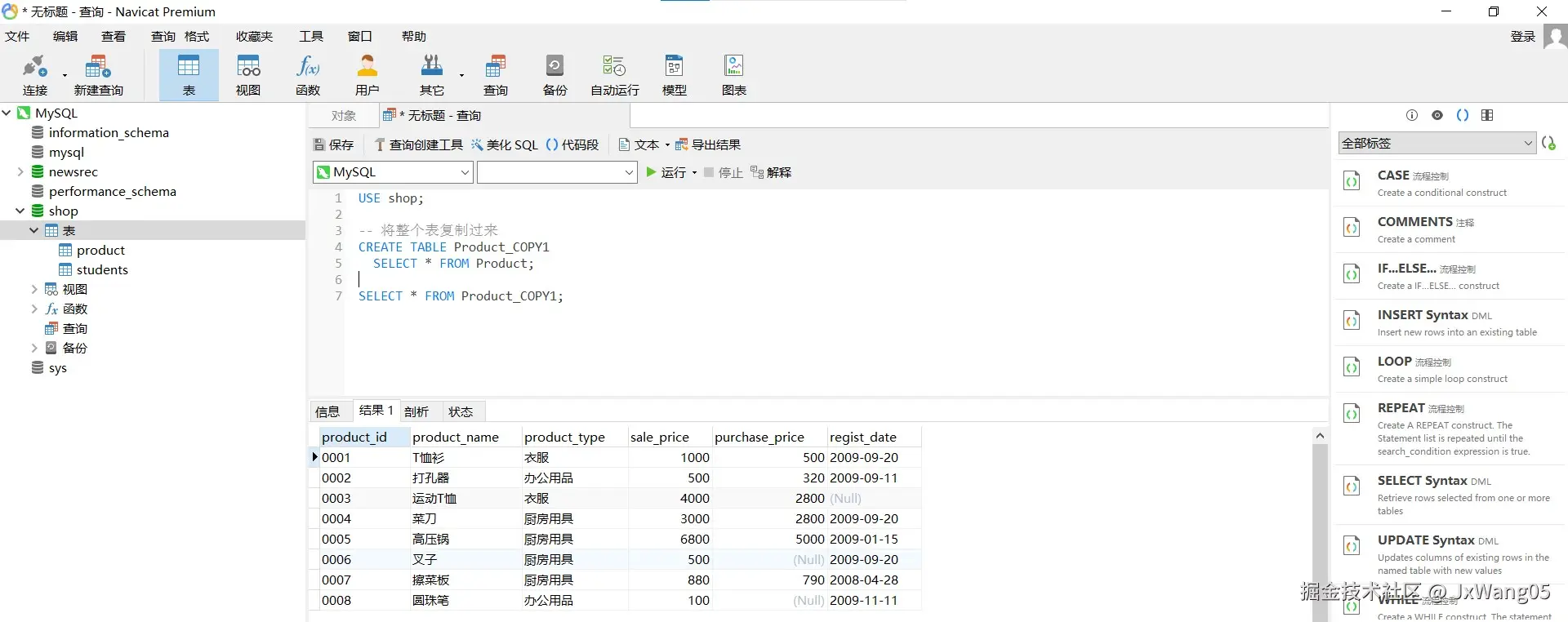Viewport: 1568px width, 622px height.
Task: Click the SELECT Syntax snippet icon
Action: point(1352,486)
